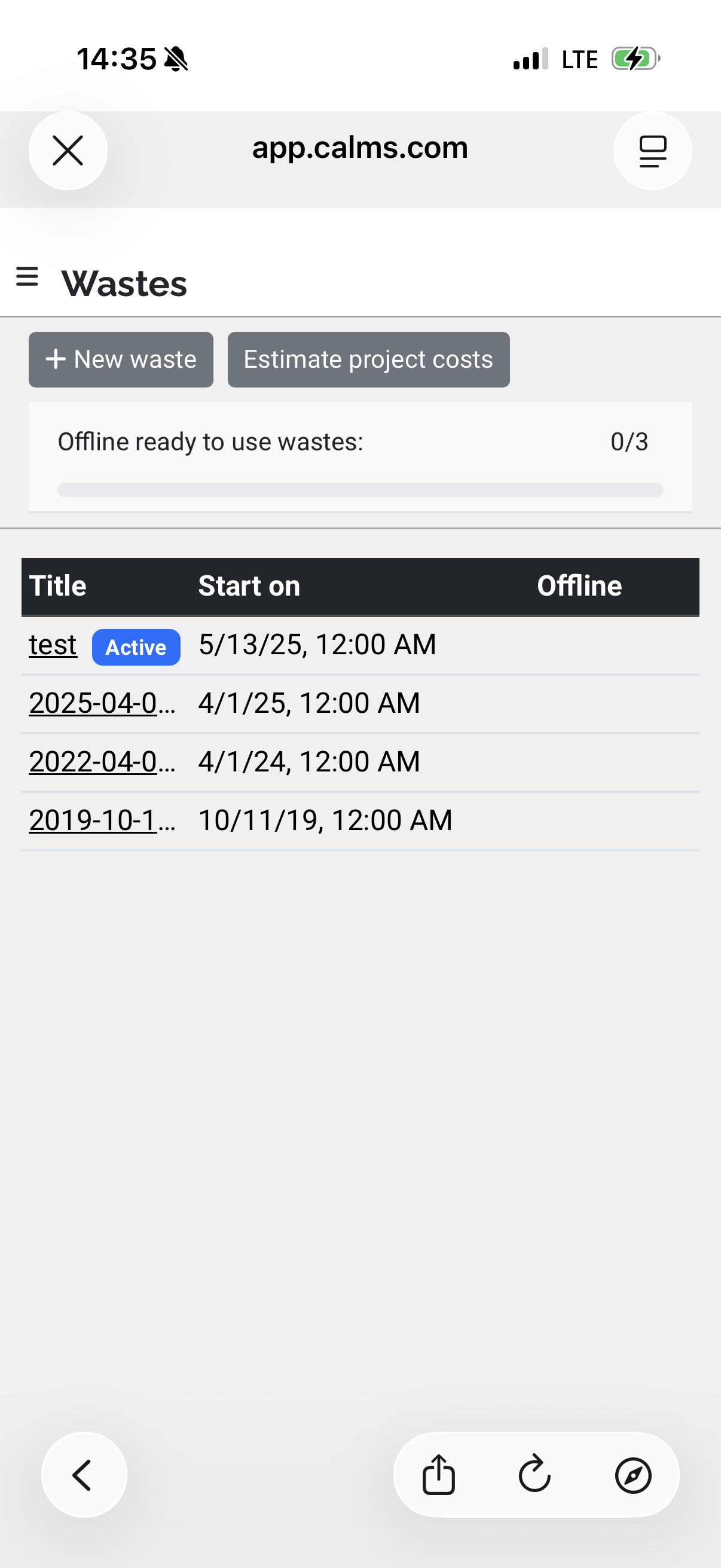Open the 2019-10-1… waste link
The height and width of the screenshot is (1568, 721).
[x=102, y=820]
